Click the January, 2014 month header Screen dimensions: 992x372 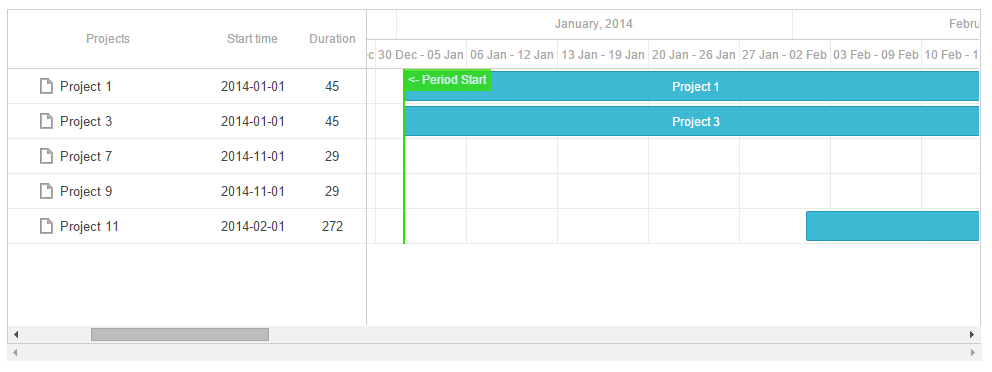(x=594, y=24)
